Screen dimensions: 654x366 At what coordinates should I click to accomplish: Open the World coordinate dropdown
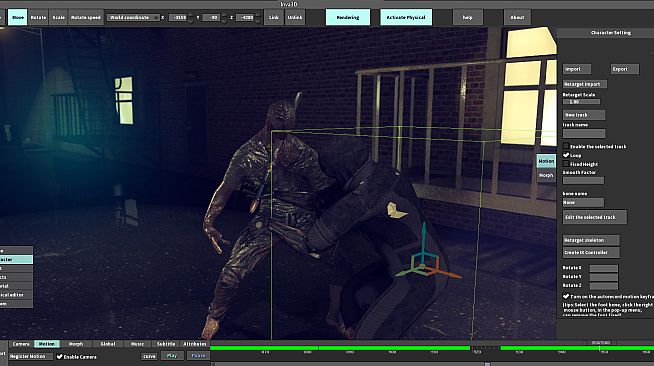click(133, 18)
